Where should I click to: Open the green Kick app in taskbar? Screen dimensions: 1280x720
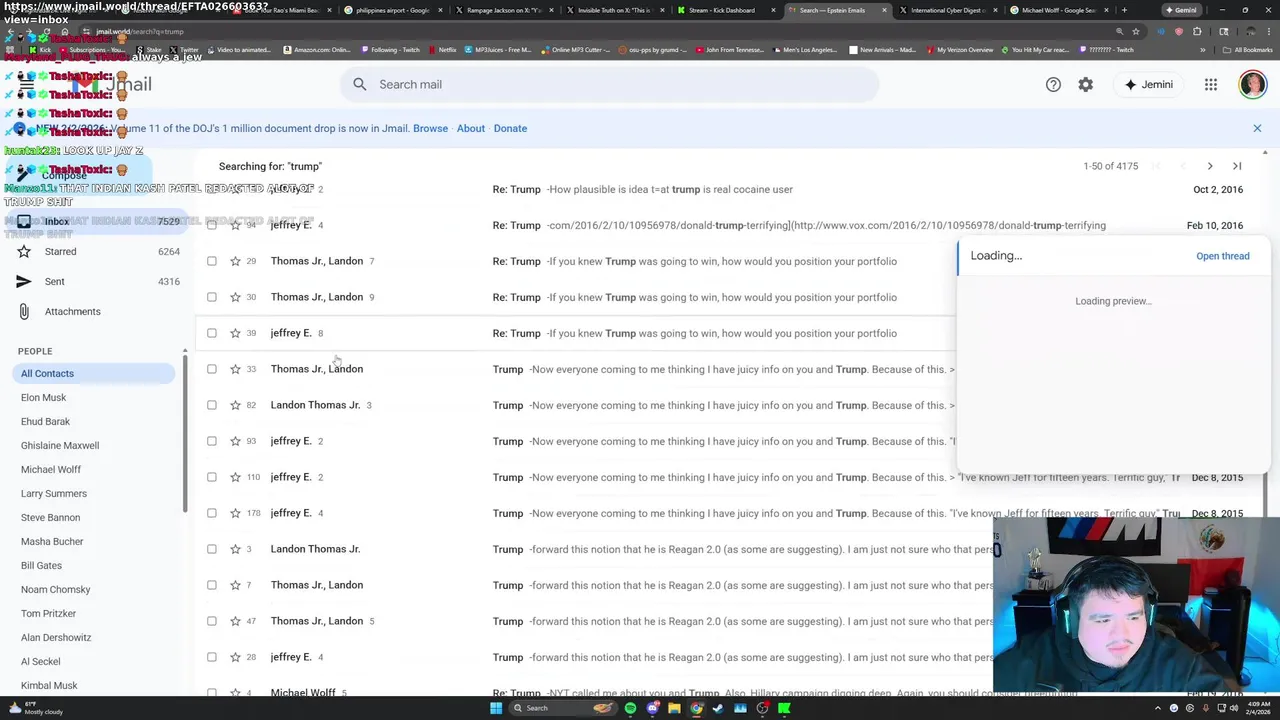[x=784, y=708]
